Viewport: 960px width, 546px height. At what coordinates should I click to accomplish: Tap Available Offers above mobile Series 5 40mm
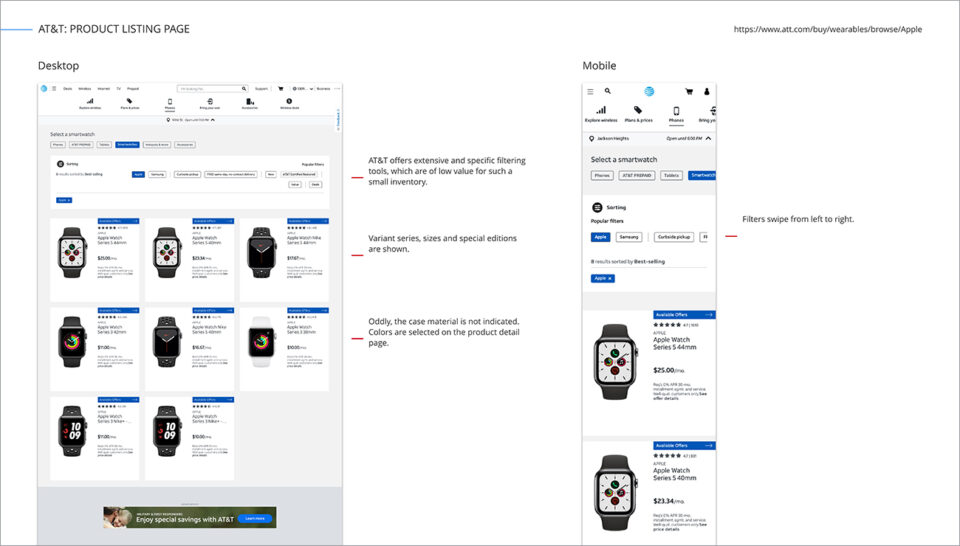click(x=684, y=446)
